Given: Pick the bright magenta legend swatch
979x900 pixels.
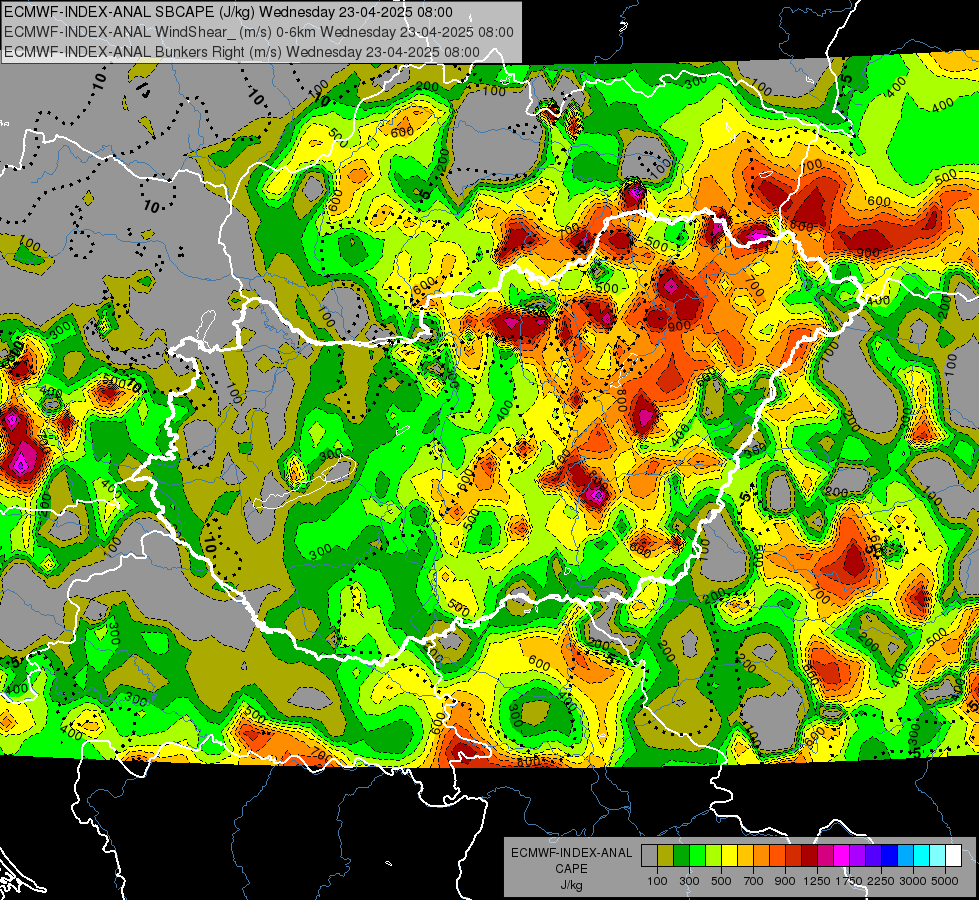Looking at the screenshot, I should [842, 856].
